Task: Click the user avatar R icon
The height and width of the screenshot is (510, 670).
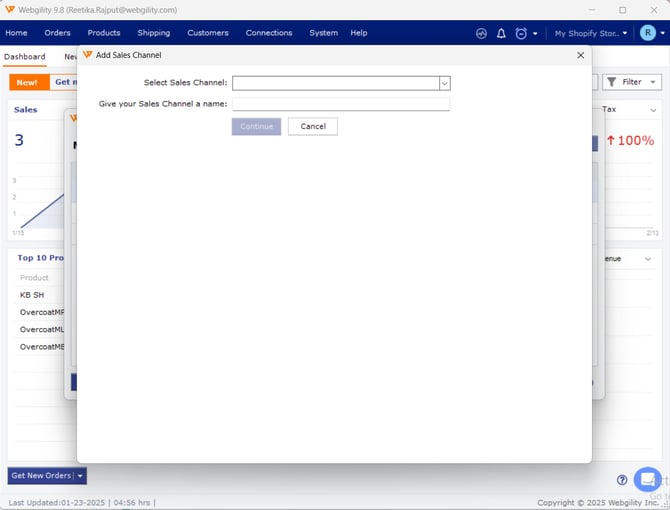Action: [x=647, y=33]
